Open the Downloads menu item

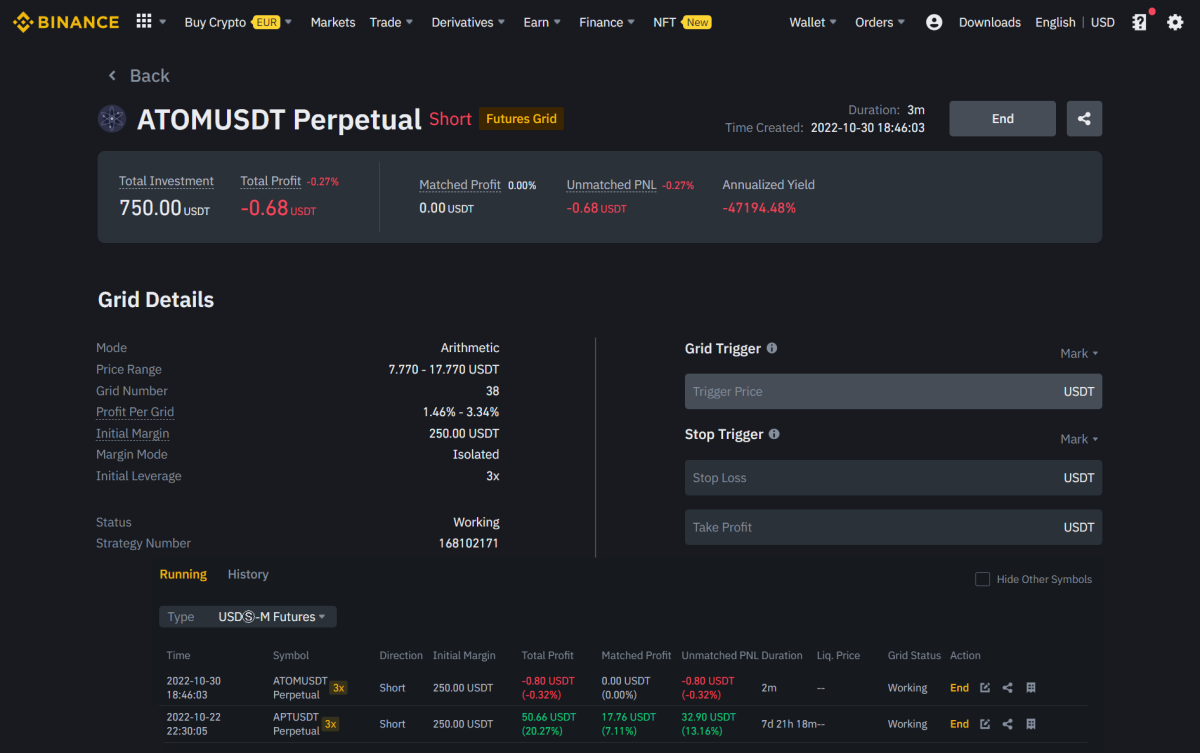pos(990,22)
